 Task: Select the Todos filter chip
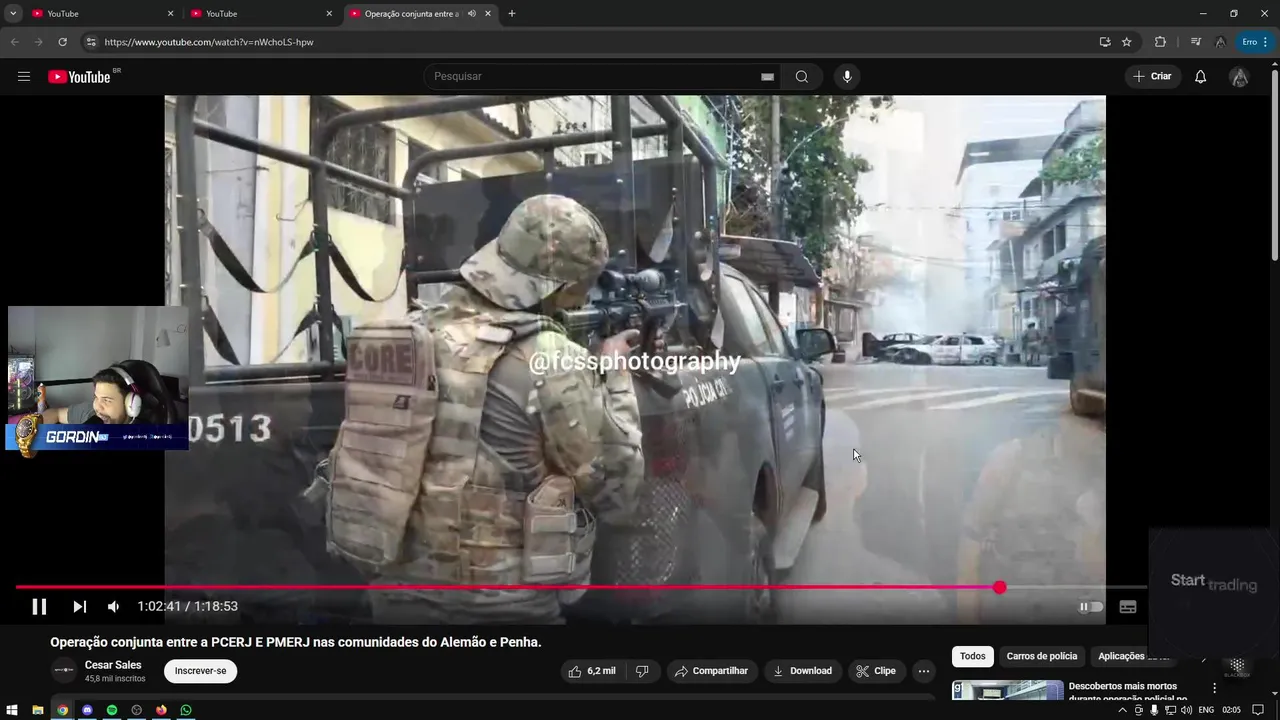(973, 656)
